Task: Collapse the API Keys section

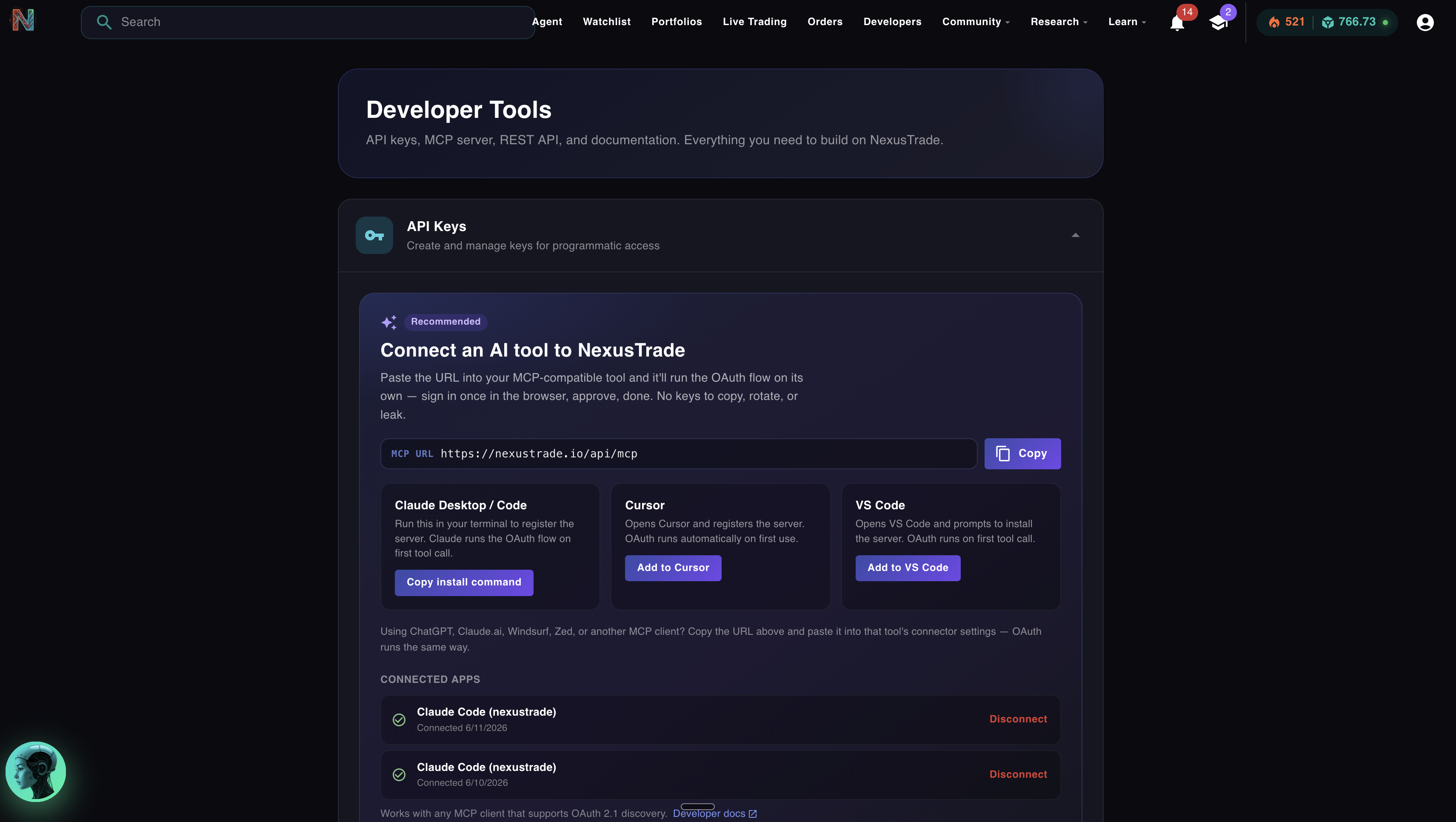Action: point(1075,235)
